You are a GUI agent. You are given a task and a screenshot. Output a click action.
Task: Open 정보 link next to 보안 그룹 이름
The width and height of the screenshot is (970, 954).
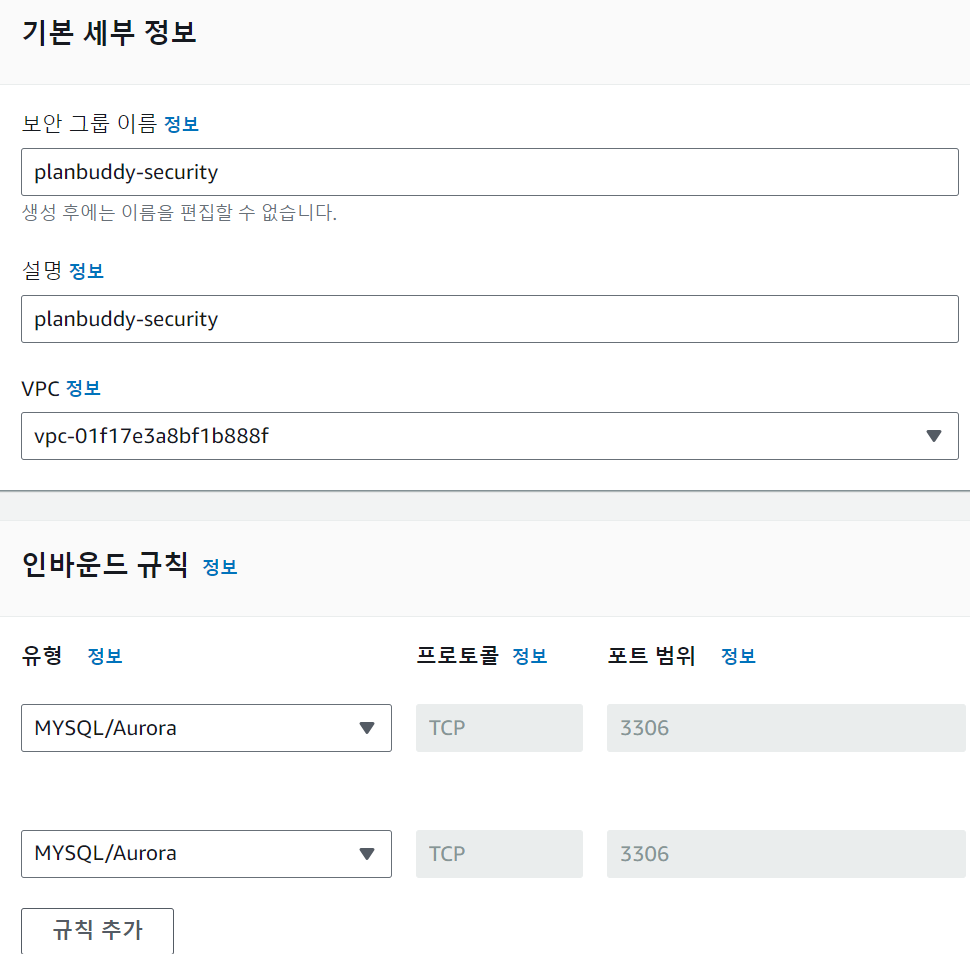point(181,124)
